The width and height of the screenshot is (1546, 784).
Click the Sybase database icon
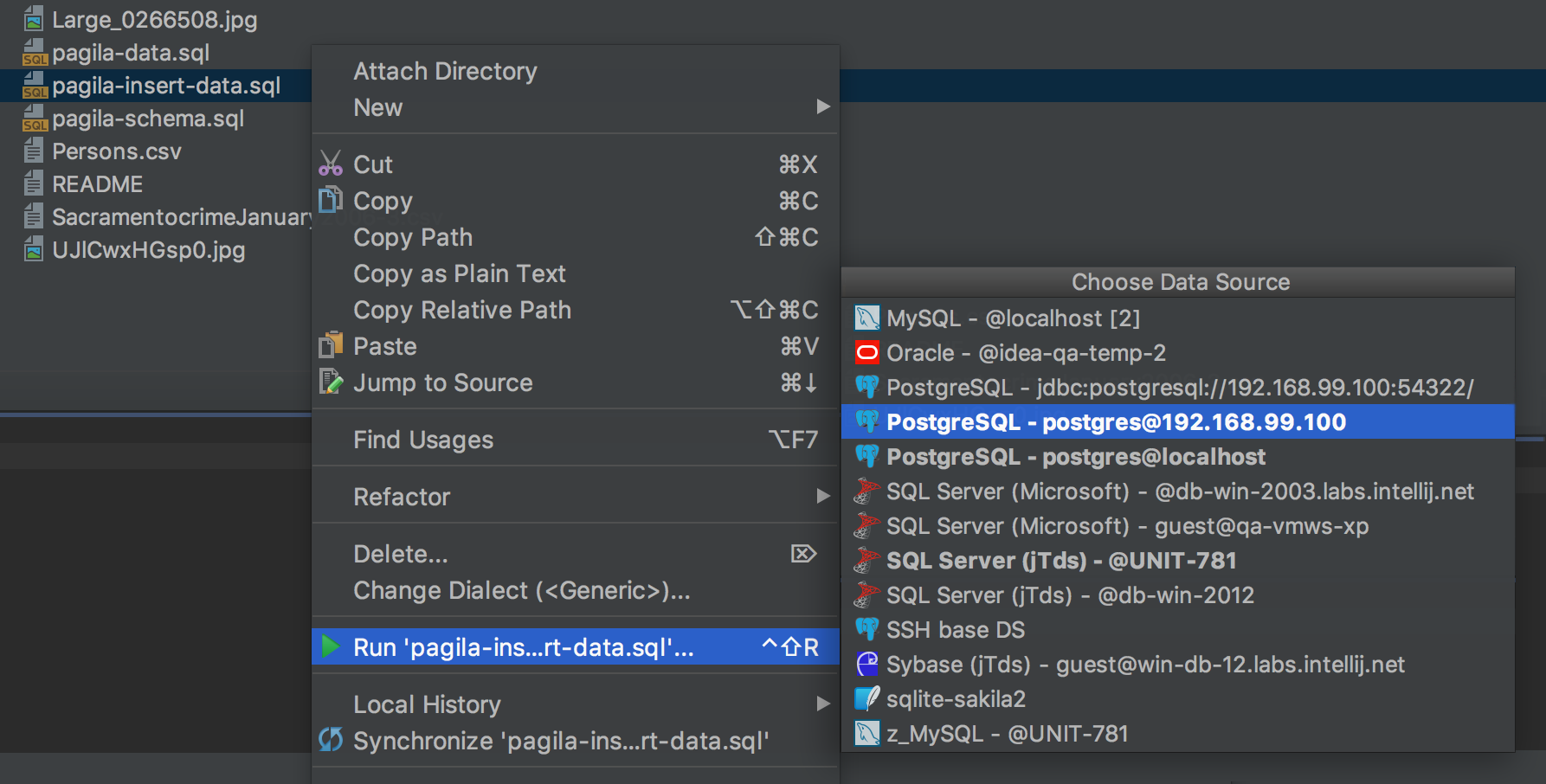866,664
